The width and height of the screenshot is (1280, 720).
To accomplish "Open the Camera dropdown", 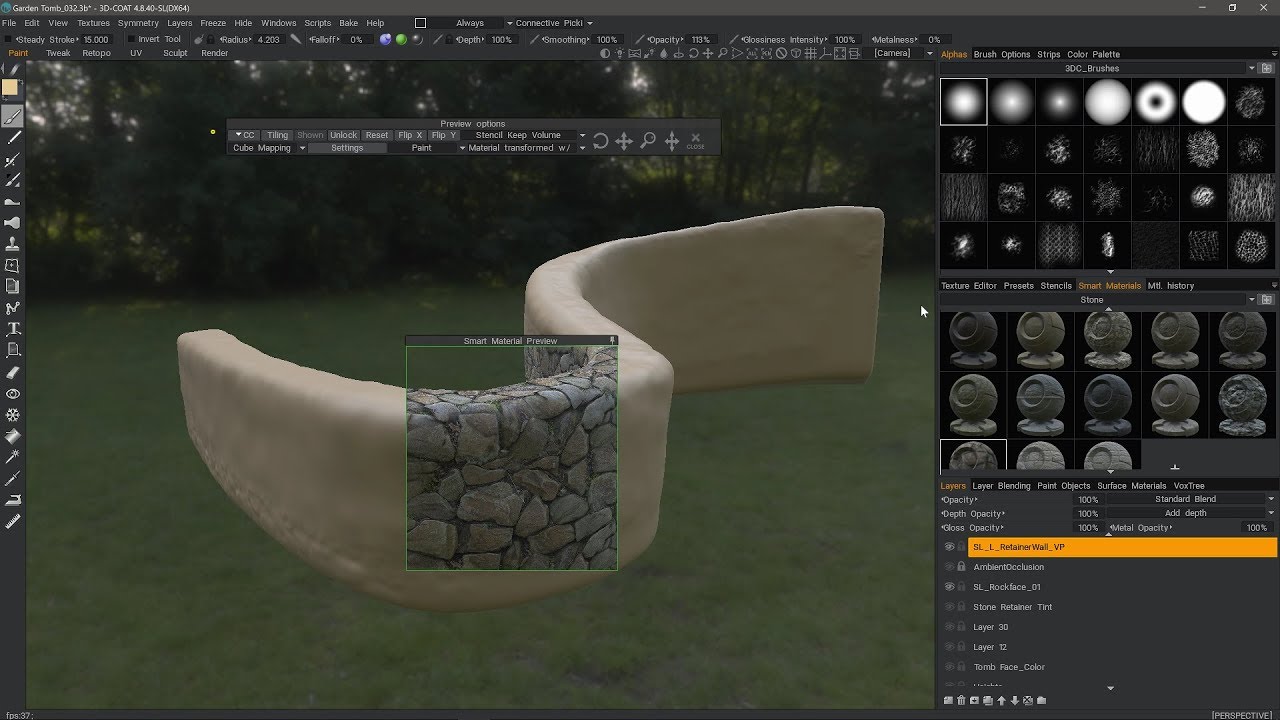I will [x=903, y=53].
